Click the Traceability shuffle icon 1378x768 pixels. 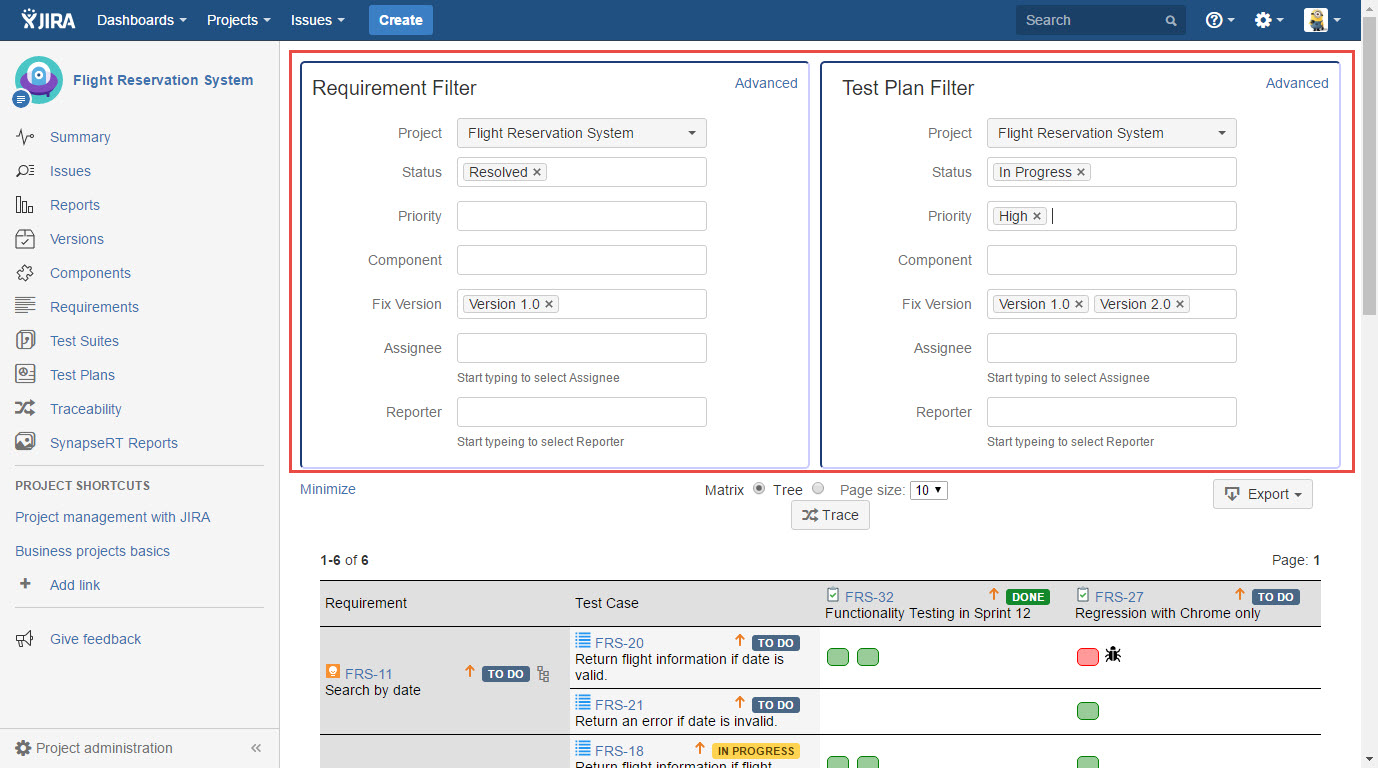pyautogui.click(x=25, y=409)
